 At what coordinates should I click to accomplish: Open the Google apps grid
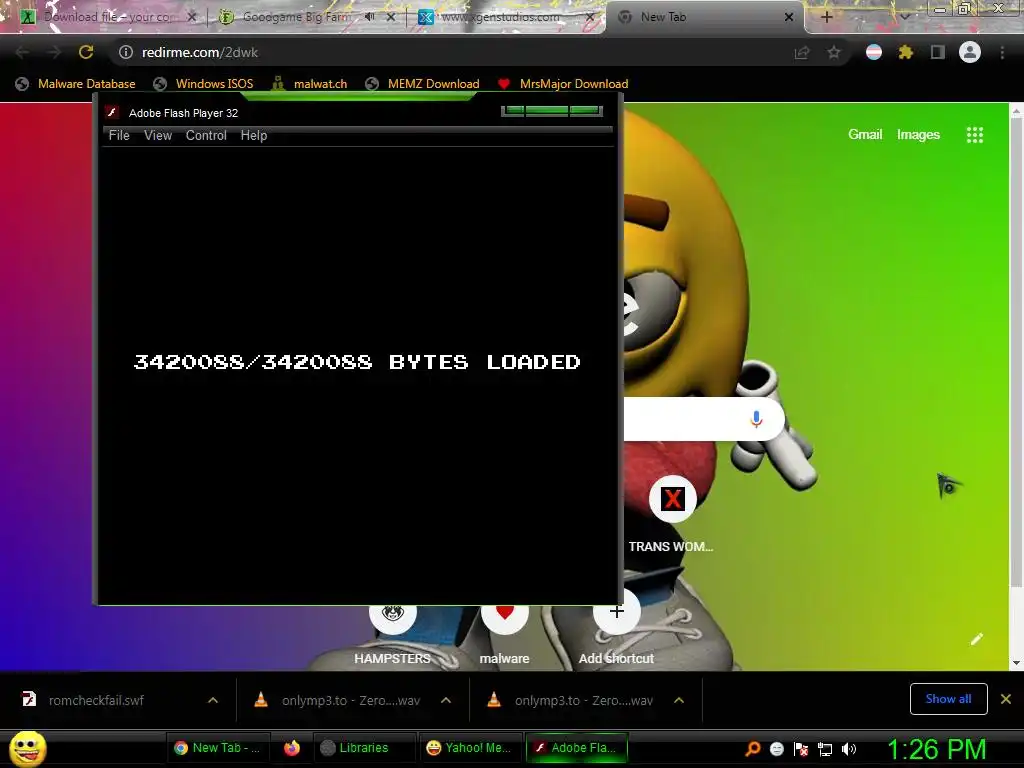(x=975, y=135)
